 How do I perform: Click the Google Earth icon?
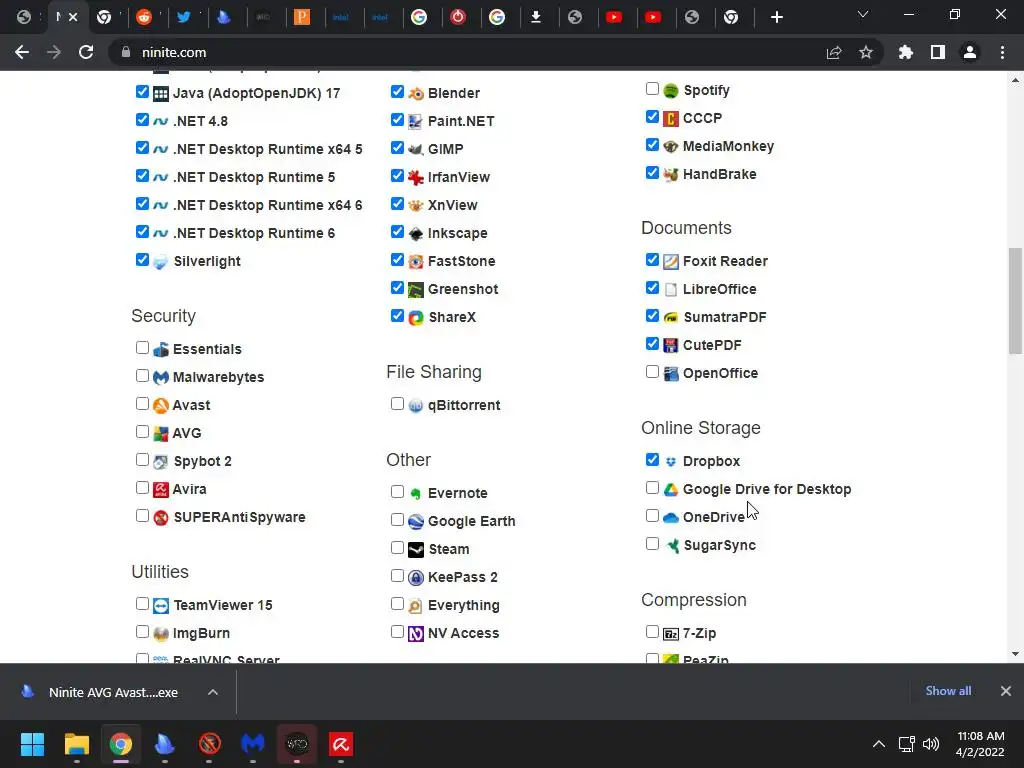click(x=416, y=522)
